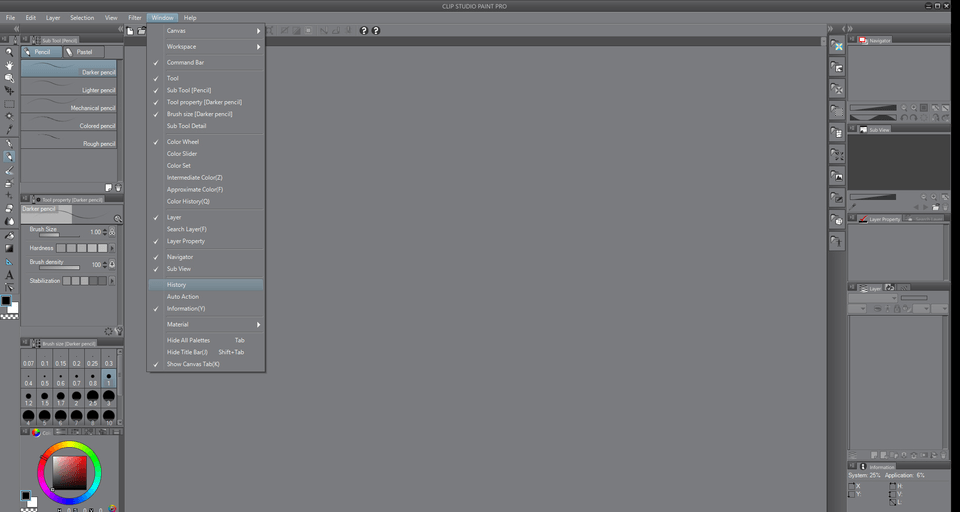Choose the Lighter pencil sub tool
The height and width of the screenshot is (512, 960).
click(69, 86)
